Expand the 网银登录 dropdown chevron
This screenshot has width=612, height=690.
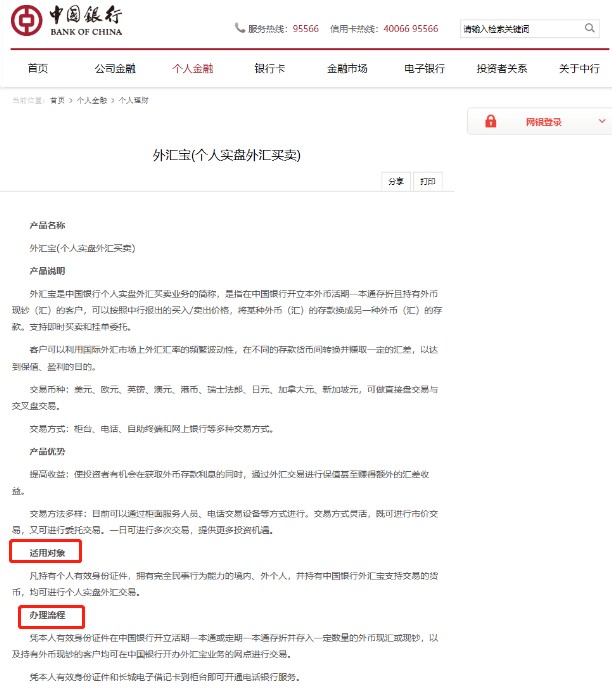pyautogui.click(x=602, y=121)
